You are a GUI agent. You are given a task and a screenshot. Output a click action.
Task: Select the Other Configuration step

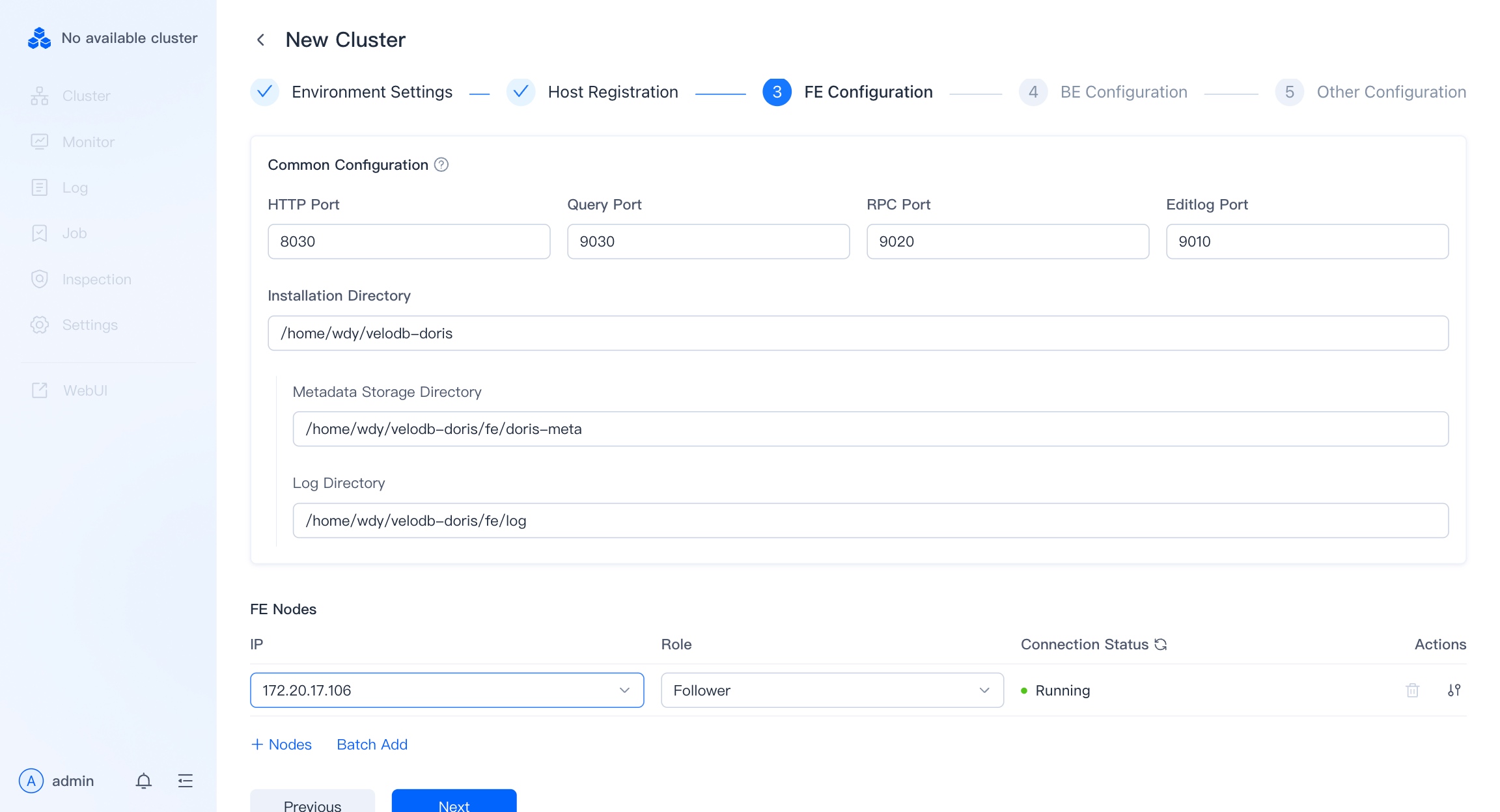pyautogui.click(x=1391, y=92)
